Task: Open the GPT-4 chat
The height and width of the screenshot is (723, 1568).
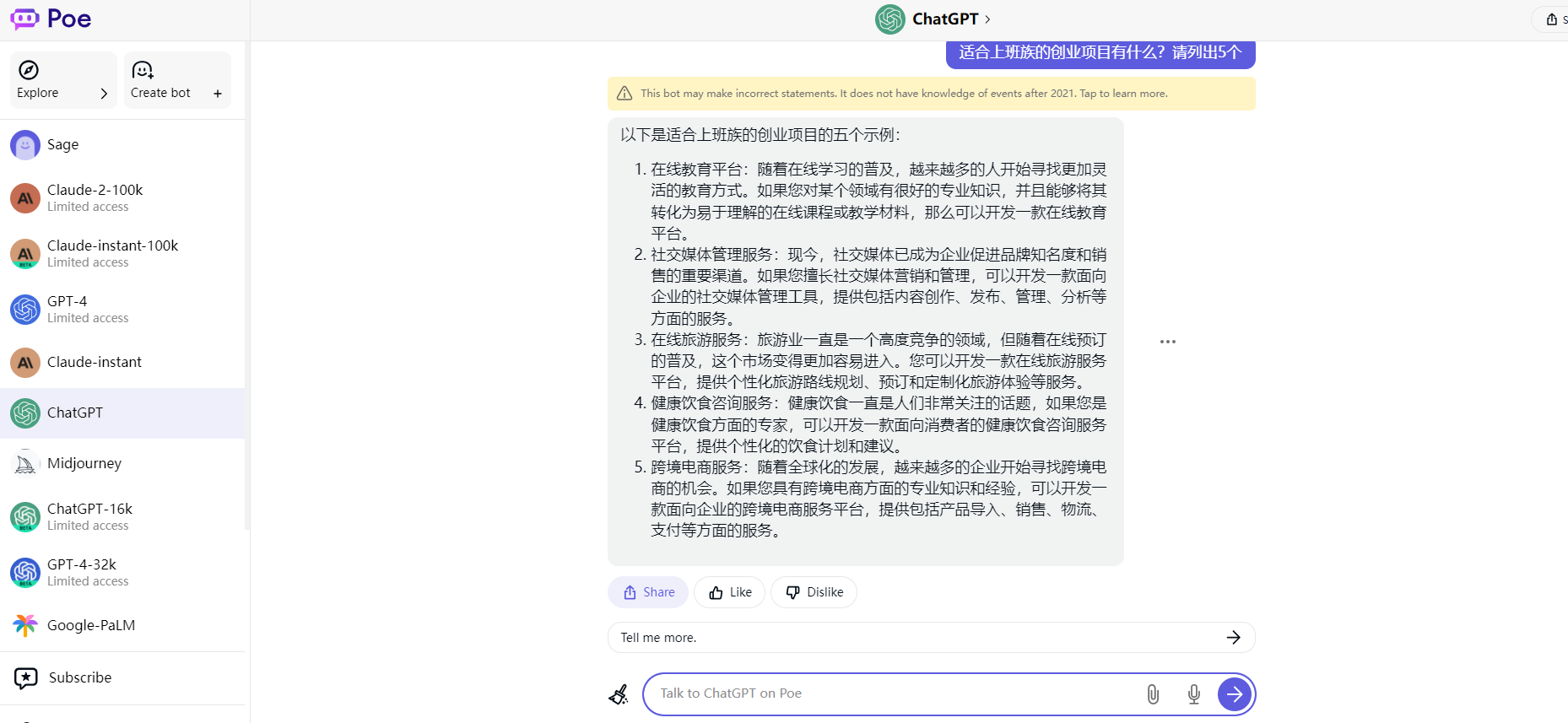Action: click(122, 310)
